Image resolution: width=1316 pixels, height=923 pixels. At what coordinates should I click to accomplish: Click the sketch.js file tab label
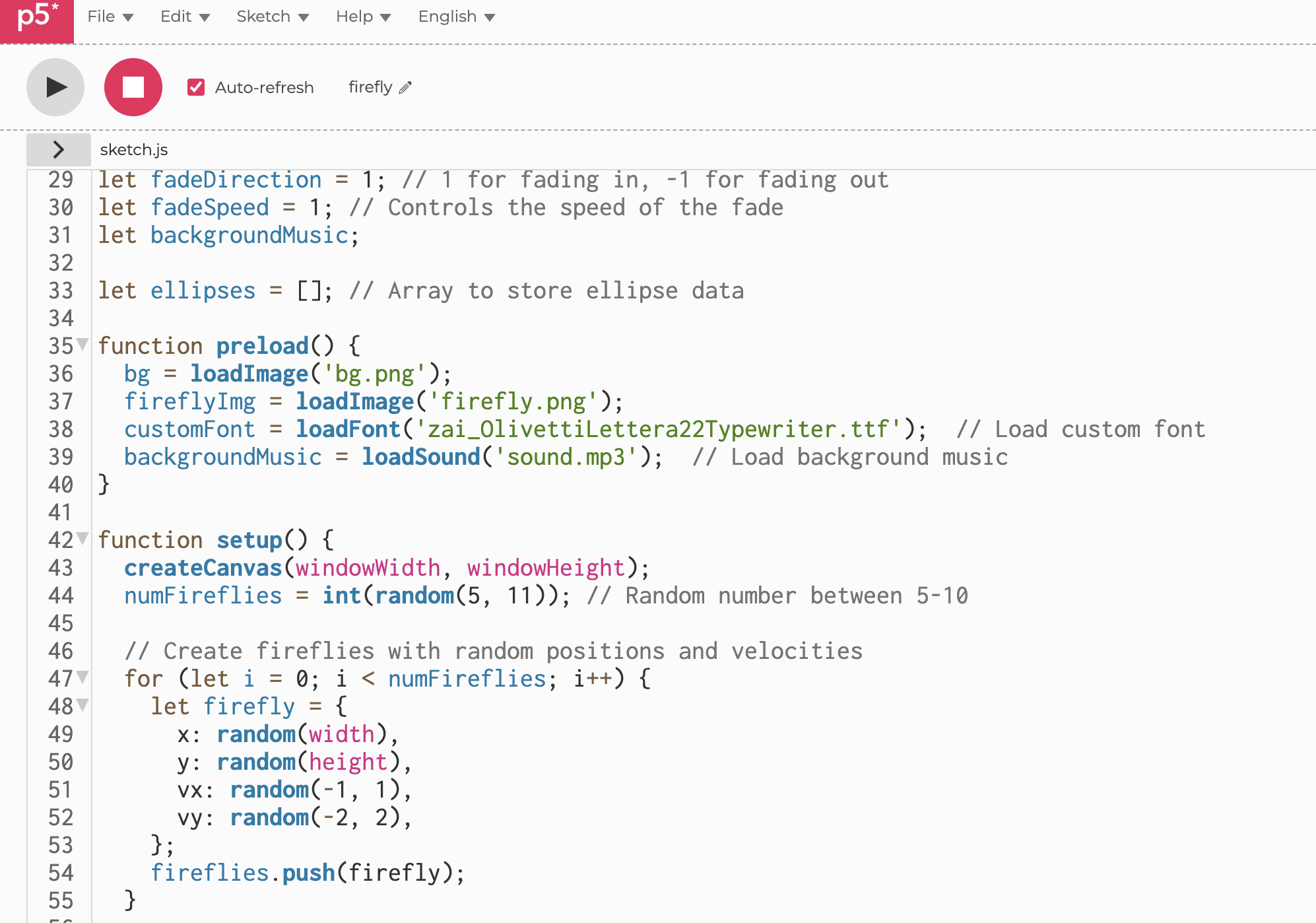click(134, 150)
